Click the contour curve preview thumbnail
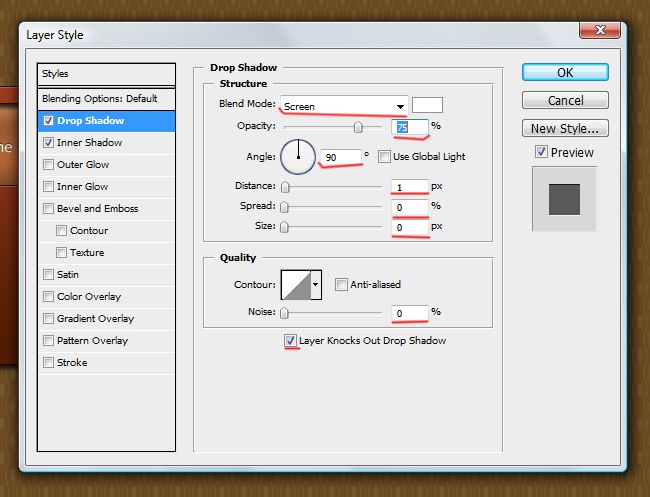Image resolution: width=650 pixels, height=497 pixels. [x=296, y=285]
